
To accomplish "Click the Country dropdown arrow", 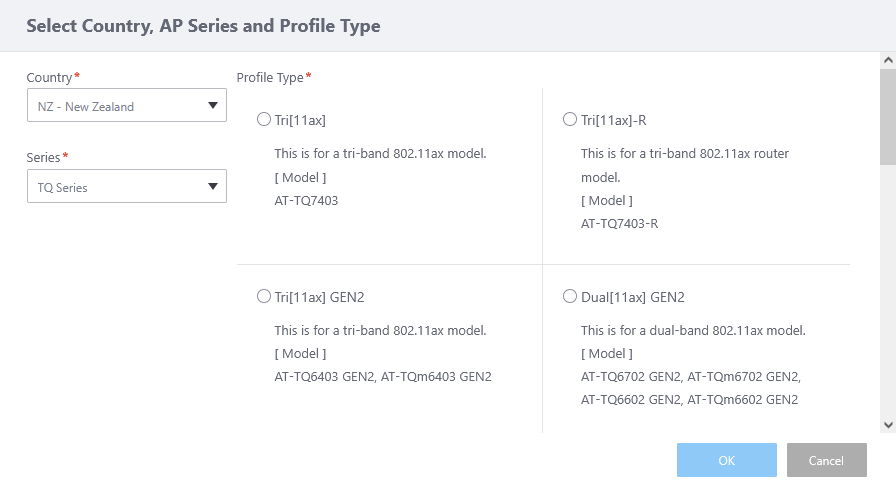I will point(212,106).
